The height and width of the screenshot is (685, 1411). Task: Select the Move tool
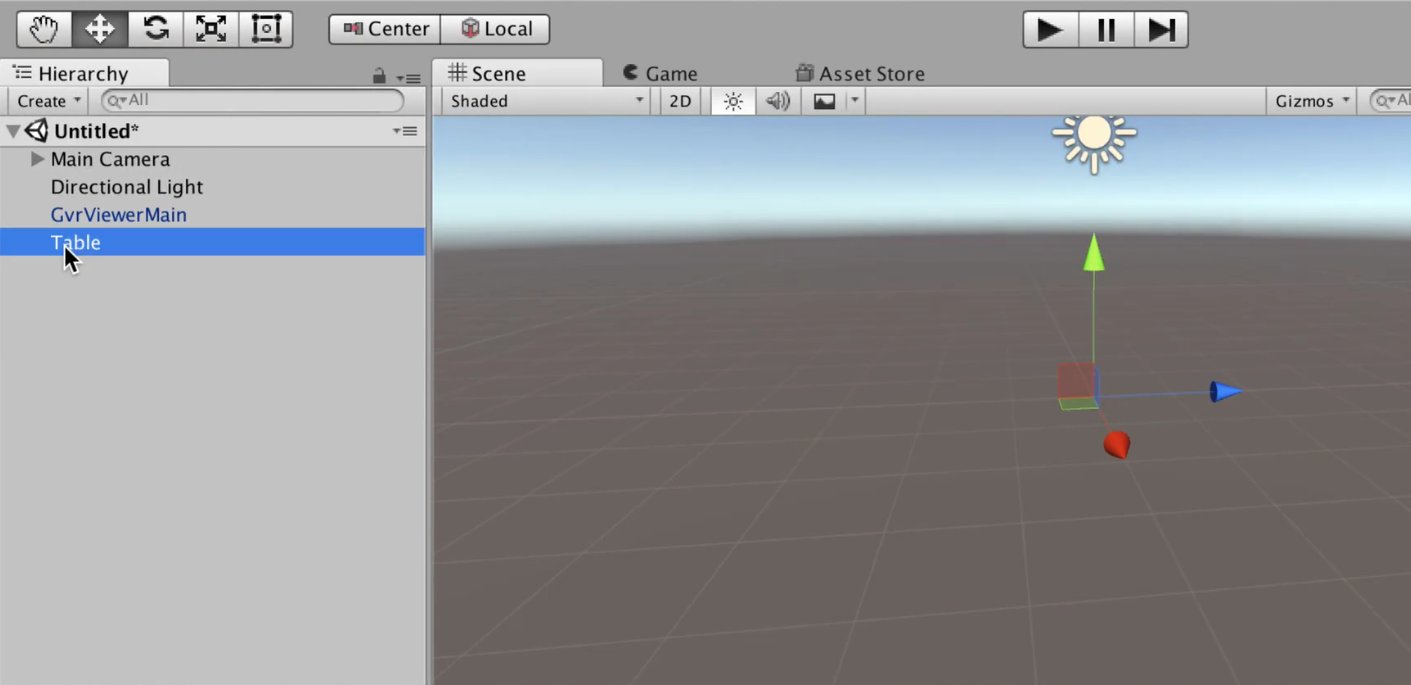[x=99, y=28]
